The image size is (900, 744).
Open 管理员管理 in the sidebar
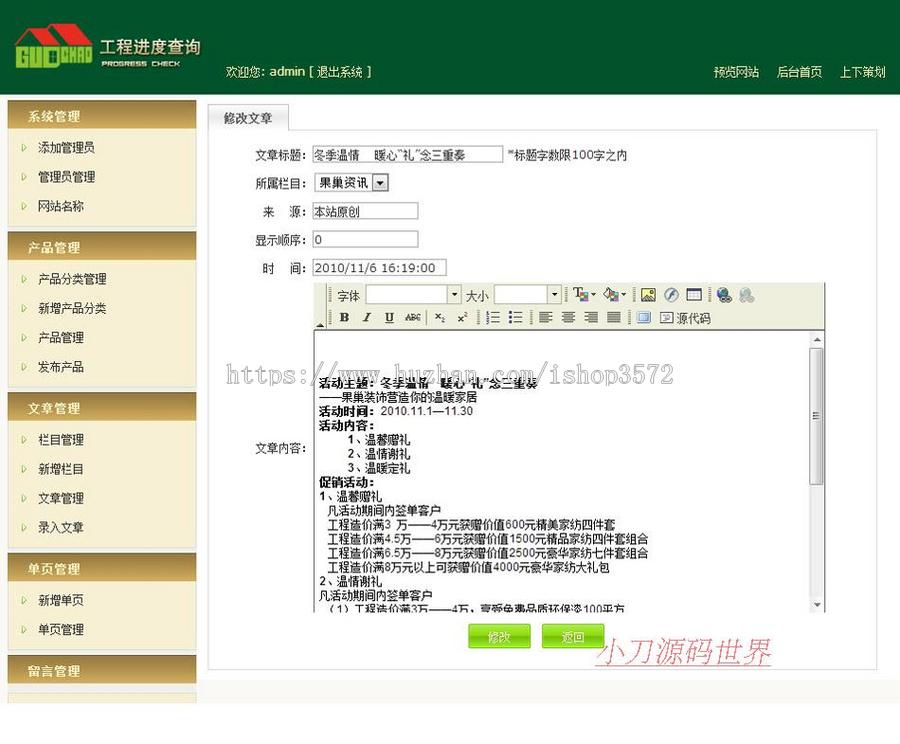coord(66,177)
